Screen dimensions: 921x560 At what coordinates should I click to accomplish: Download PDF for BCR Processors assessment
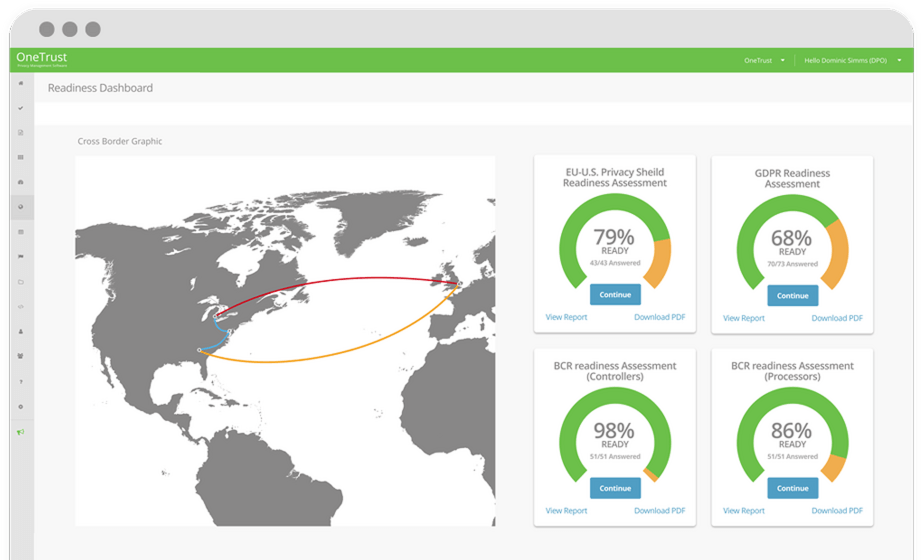pyautogui.click(x=837, y=511)
